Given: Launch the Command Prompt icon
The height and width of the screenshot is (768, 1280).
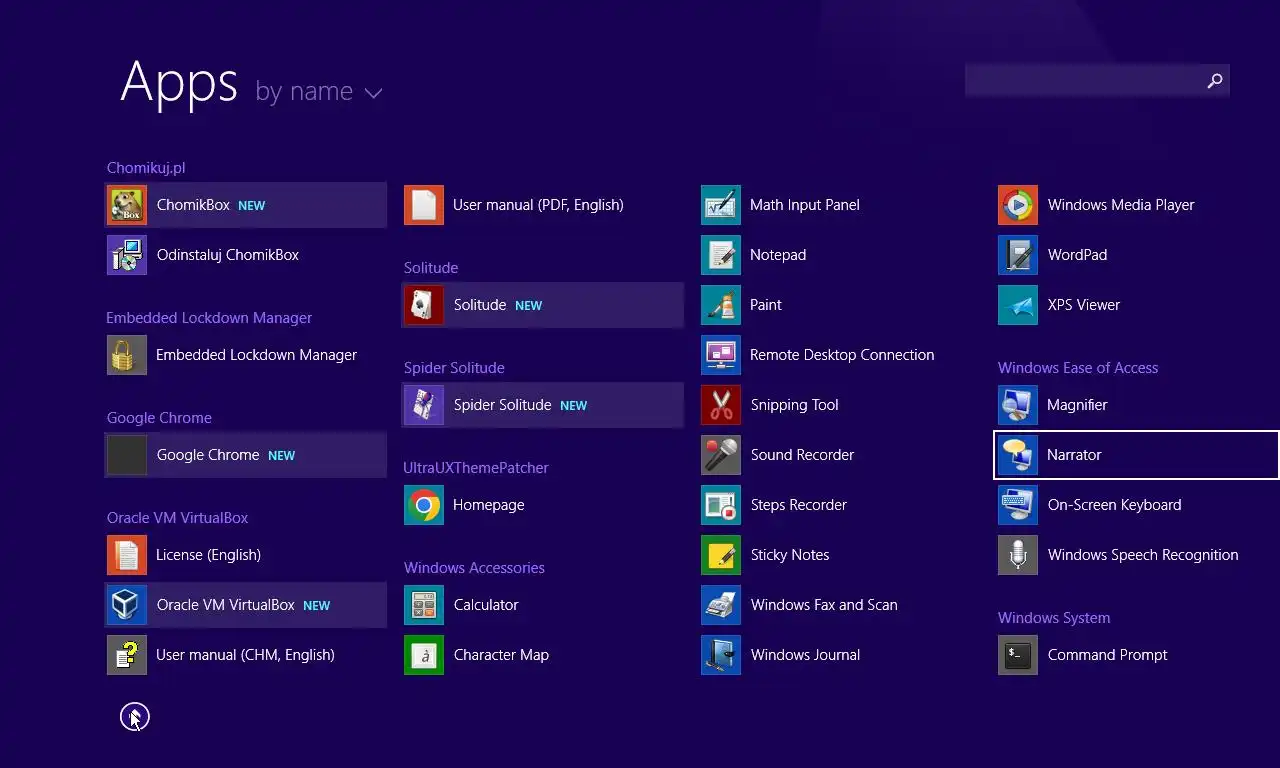Looking at the screenshot, I should tap(1018, 655).
